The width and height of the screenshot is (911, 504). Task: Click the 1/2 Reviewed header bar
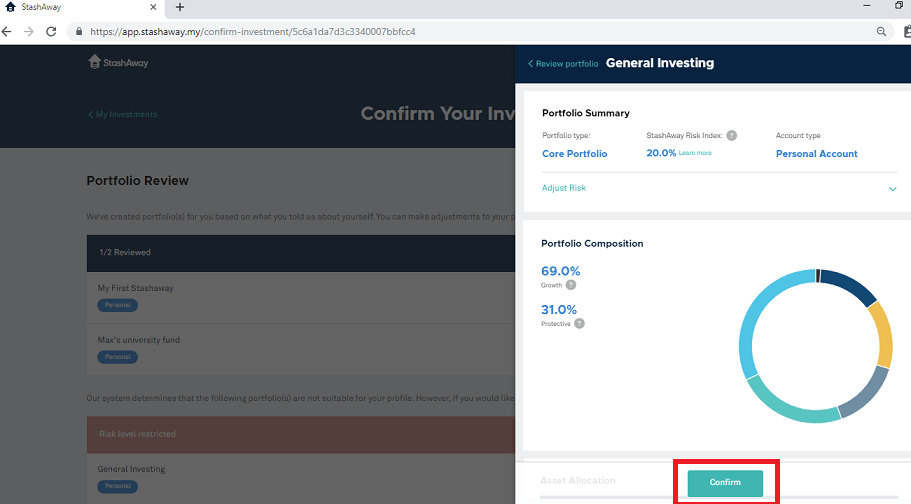301,253
